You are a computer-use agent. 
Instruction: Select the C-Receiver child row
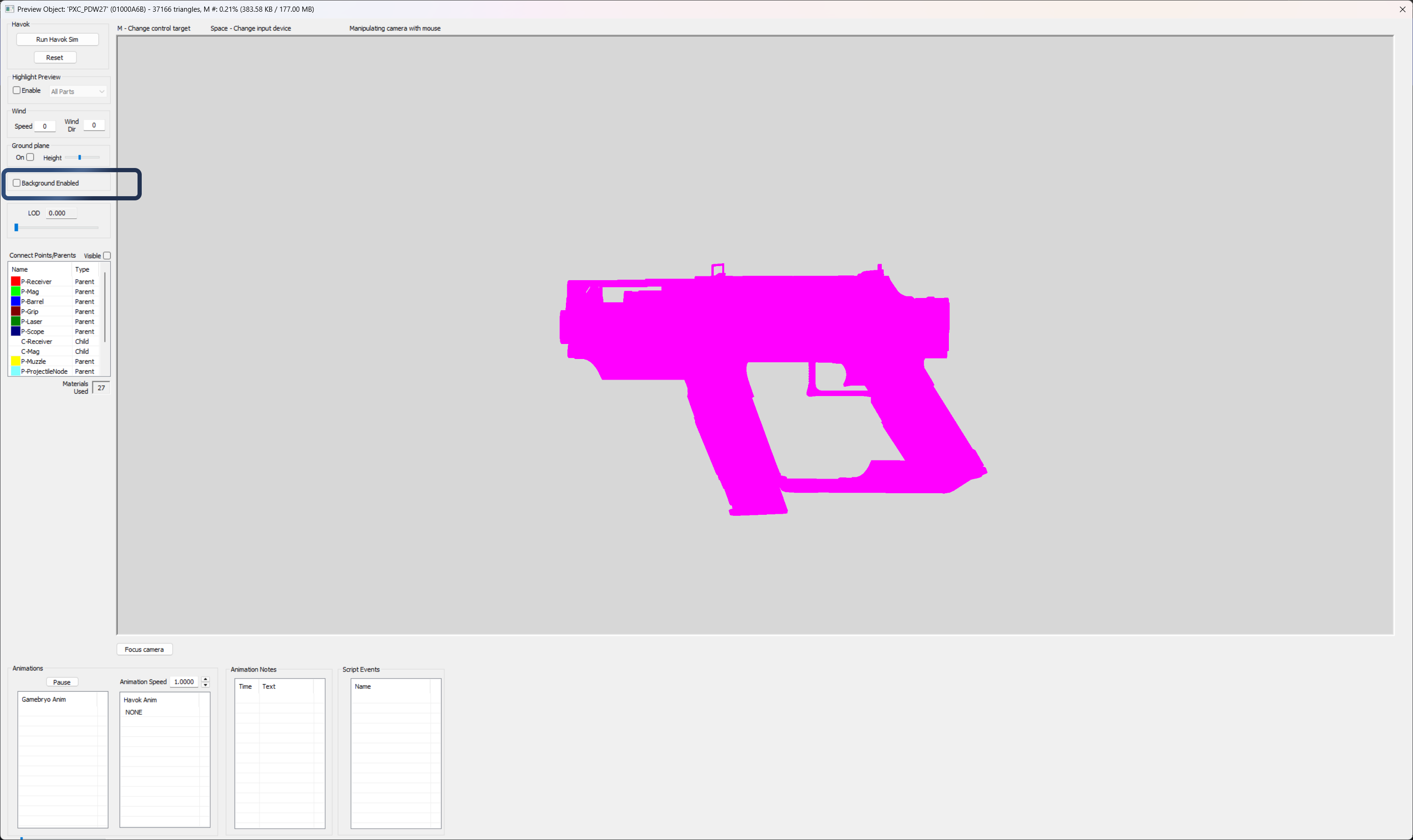[55, 341]
